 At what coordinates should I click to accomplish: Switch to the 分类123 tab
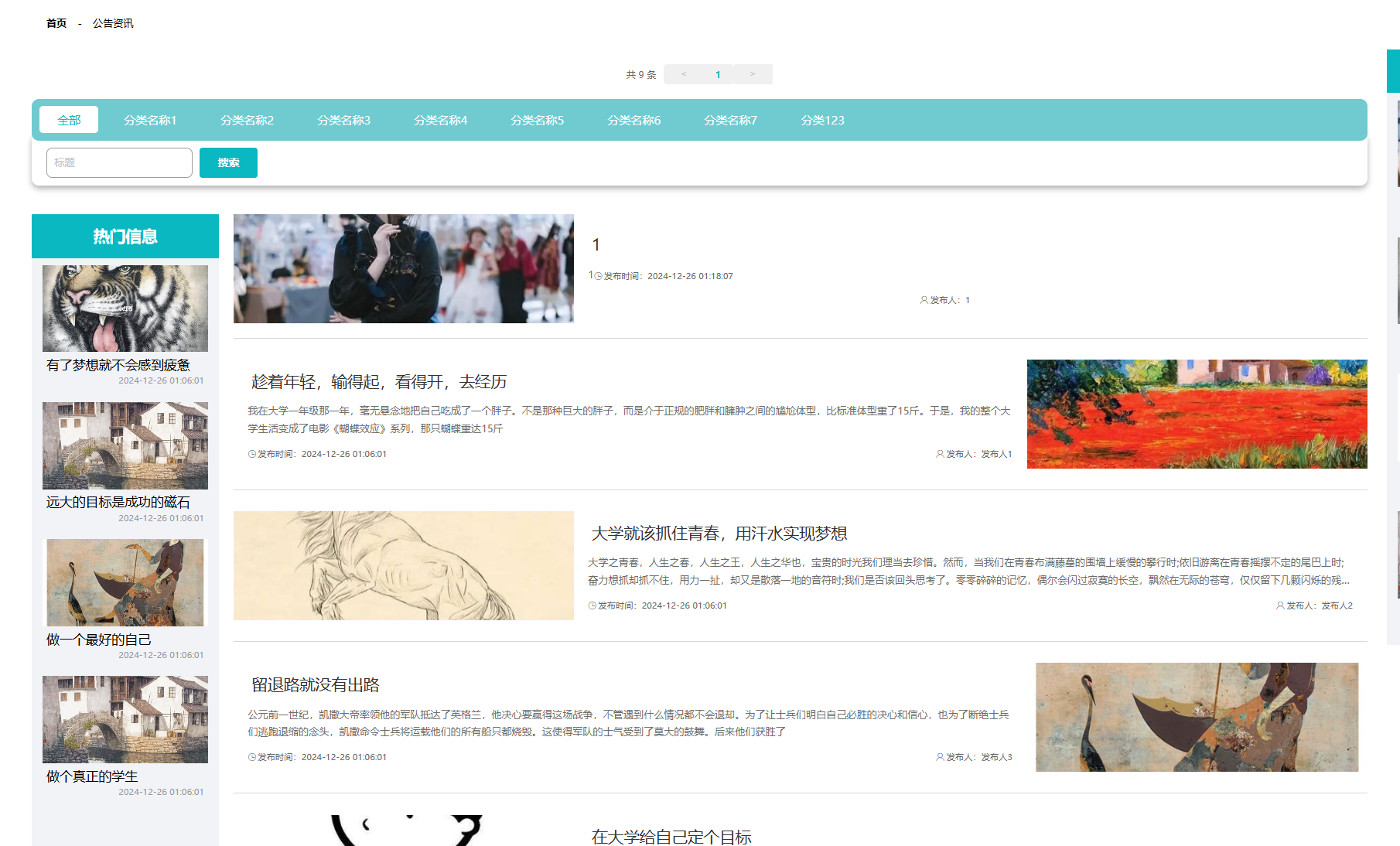tap(822, 120)
